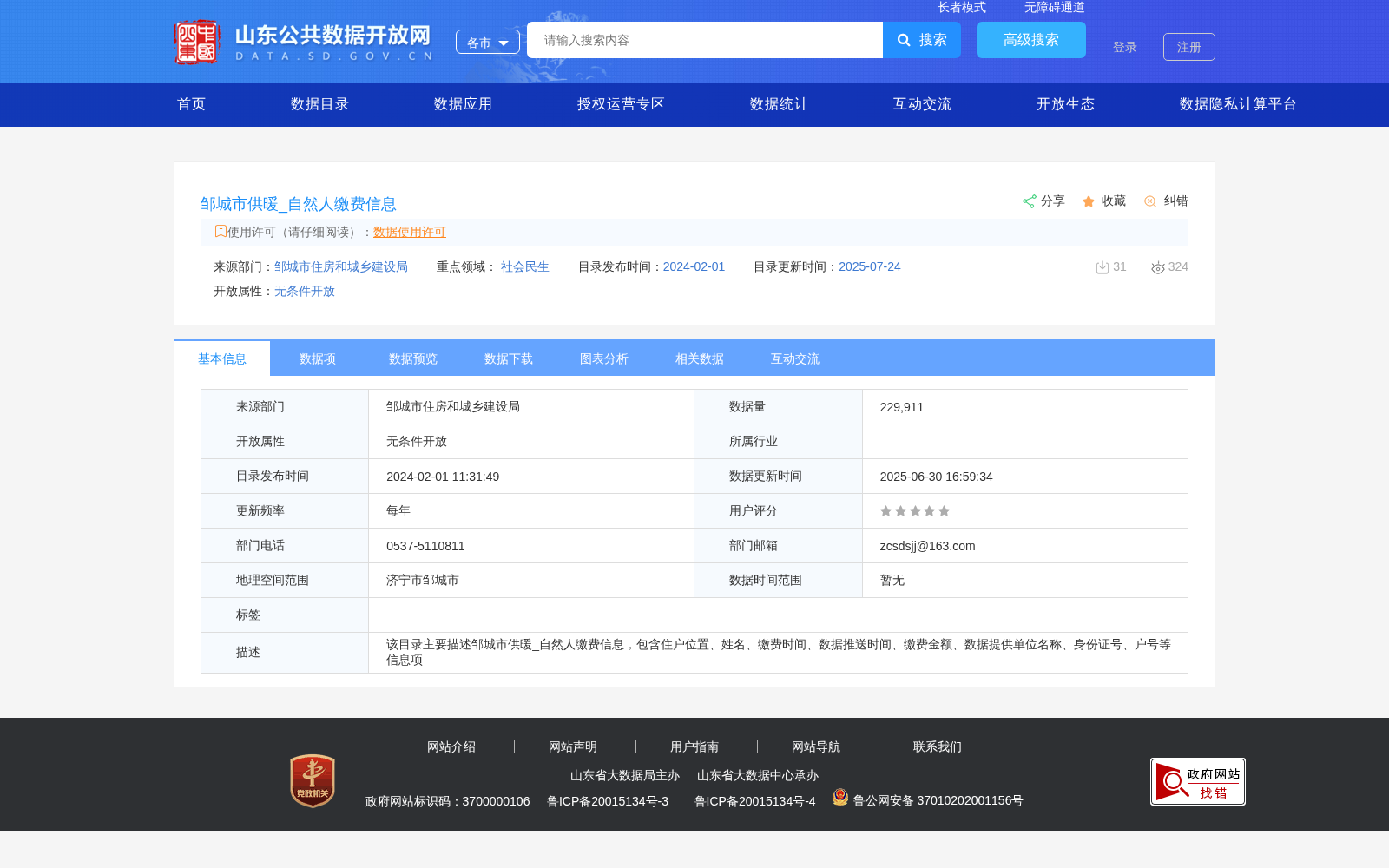
Task: Click the 鲁ICP备20015134号-3 link
Action: (x=608, y=801)
